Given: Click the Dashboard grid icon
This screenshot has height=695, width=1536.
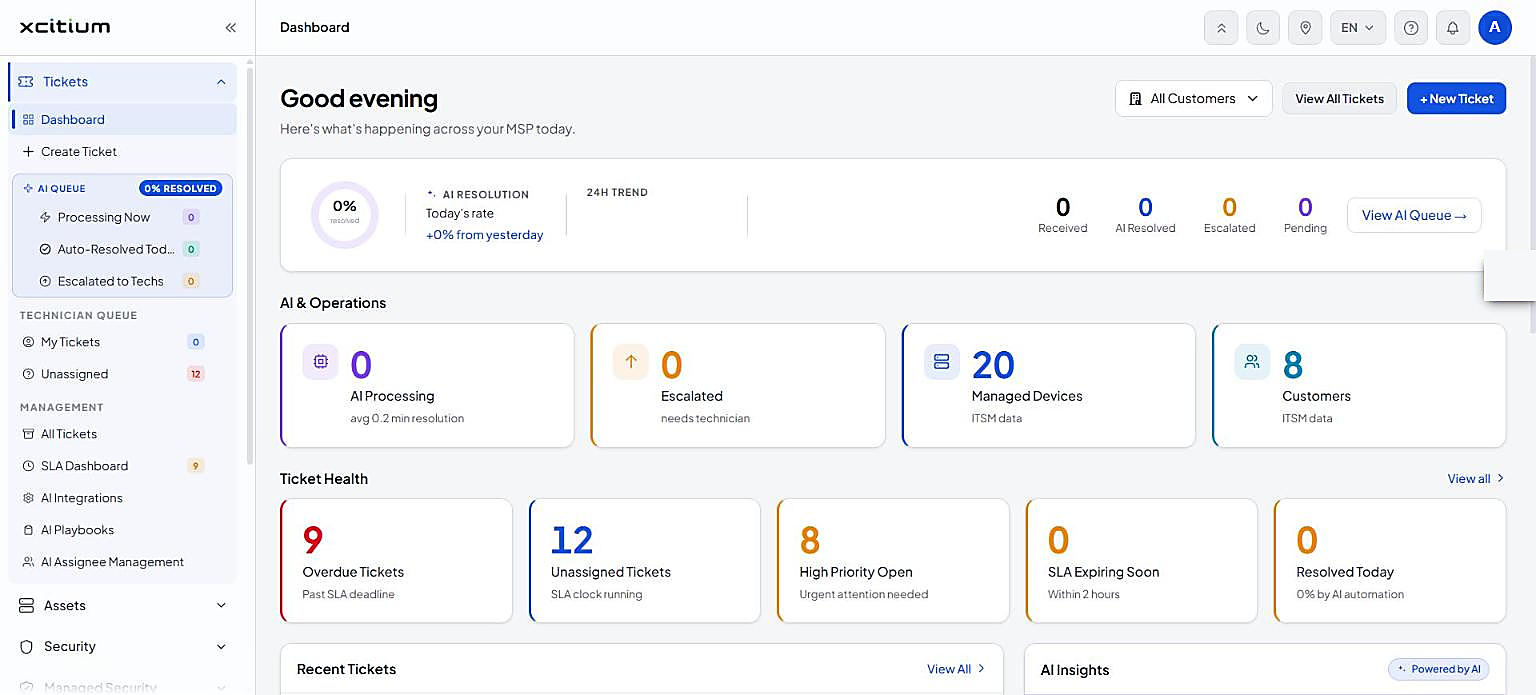Looking at the screenshot, I should point(28,119).
